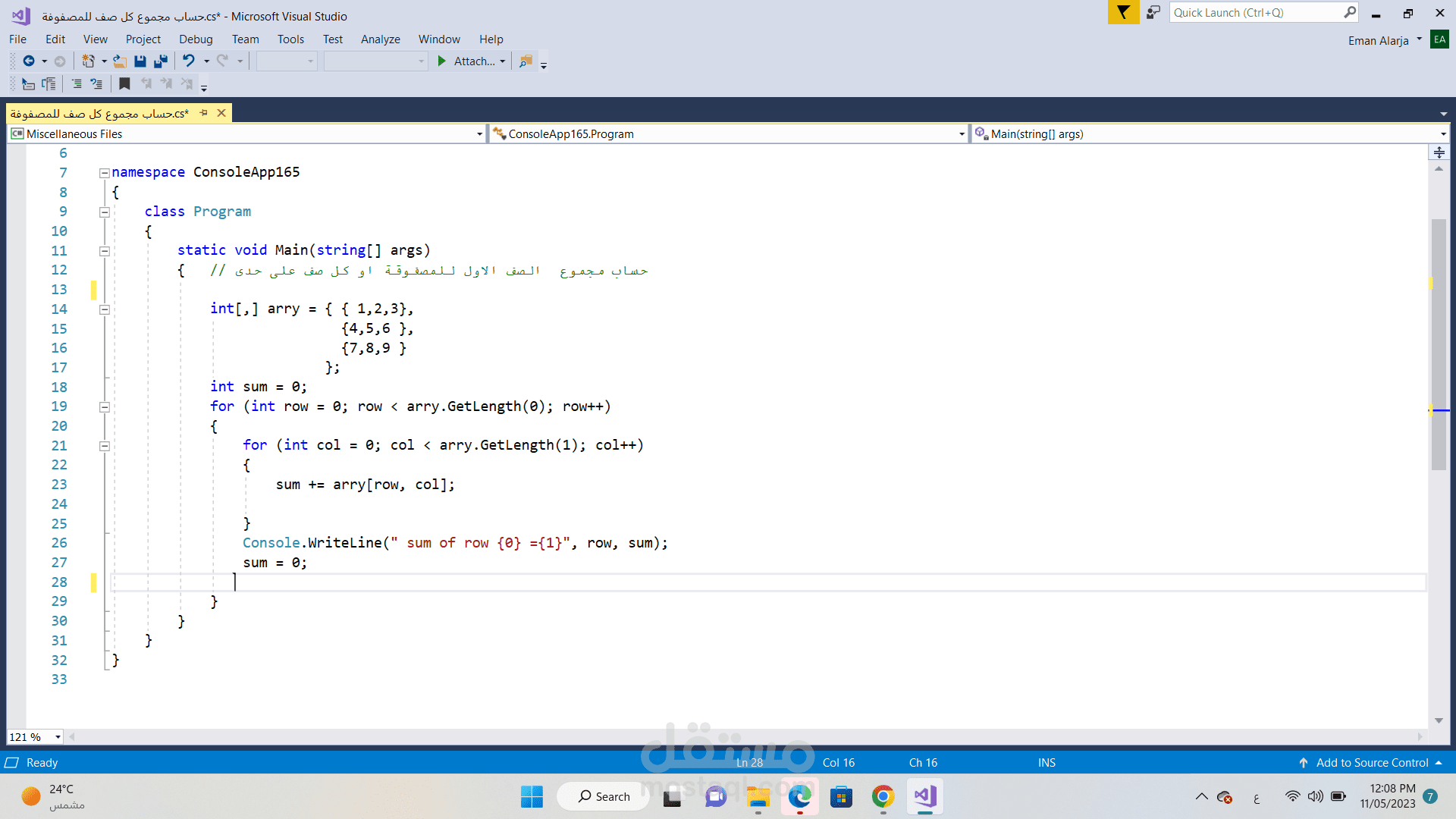This screenshot has height=819, width=1456.
Task: Open the Edit menu
Action: (x=55, y=39)
